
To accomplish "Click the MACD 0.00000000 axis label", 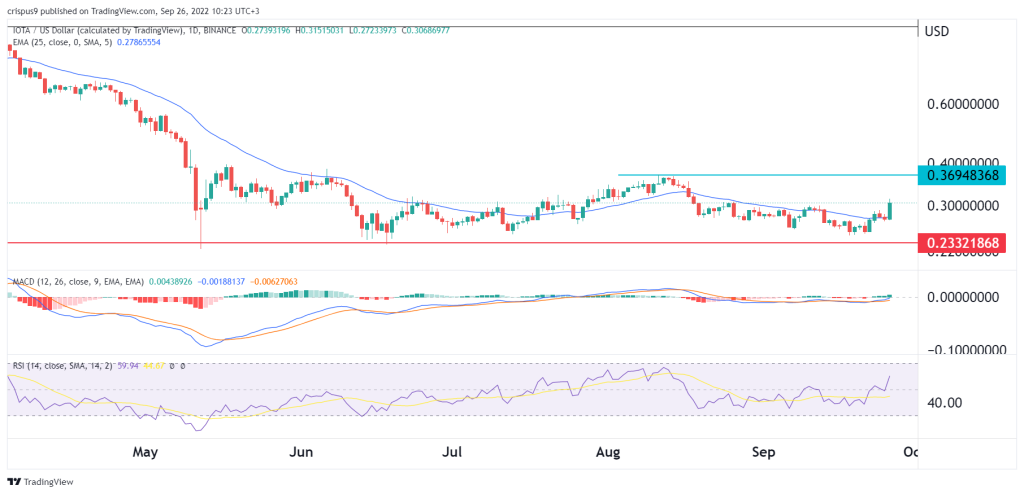I will tap(961, 297).
